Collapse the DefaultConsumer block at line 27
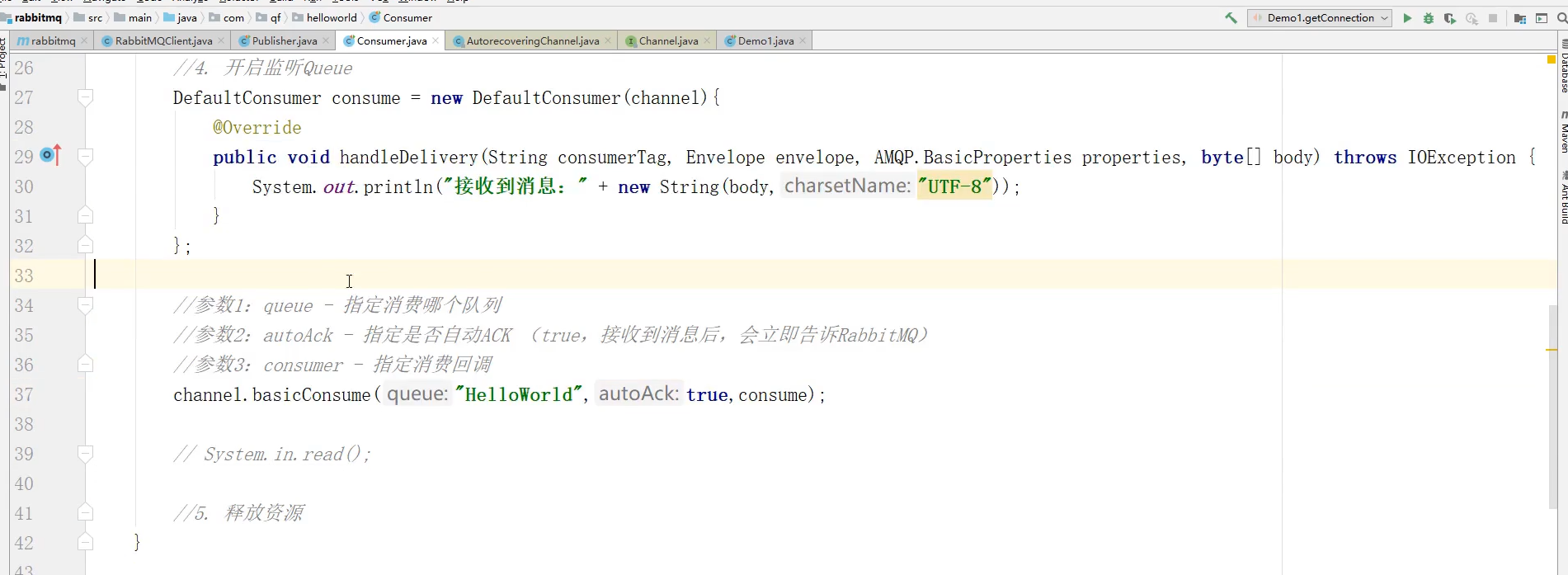Screen dimensions: 1568x575 (x=85, y=97)
